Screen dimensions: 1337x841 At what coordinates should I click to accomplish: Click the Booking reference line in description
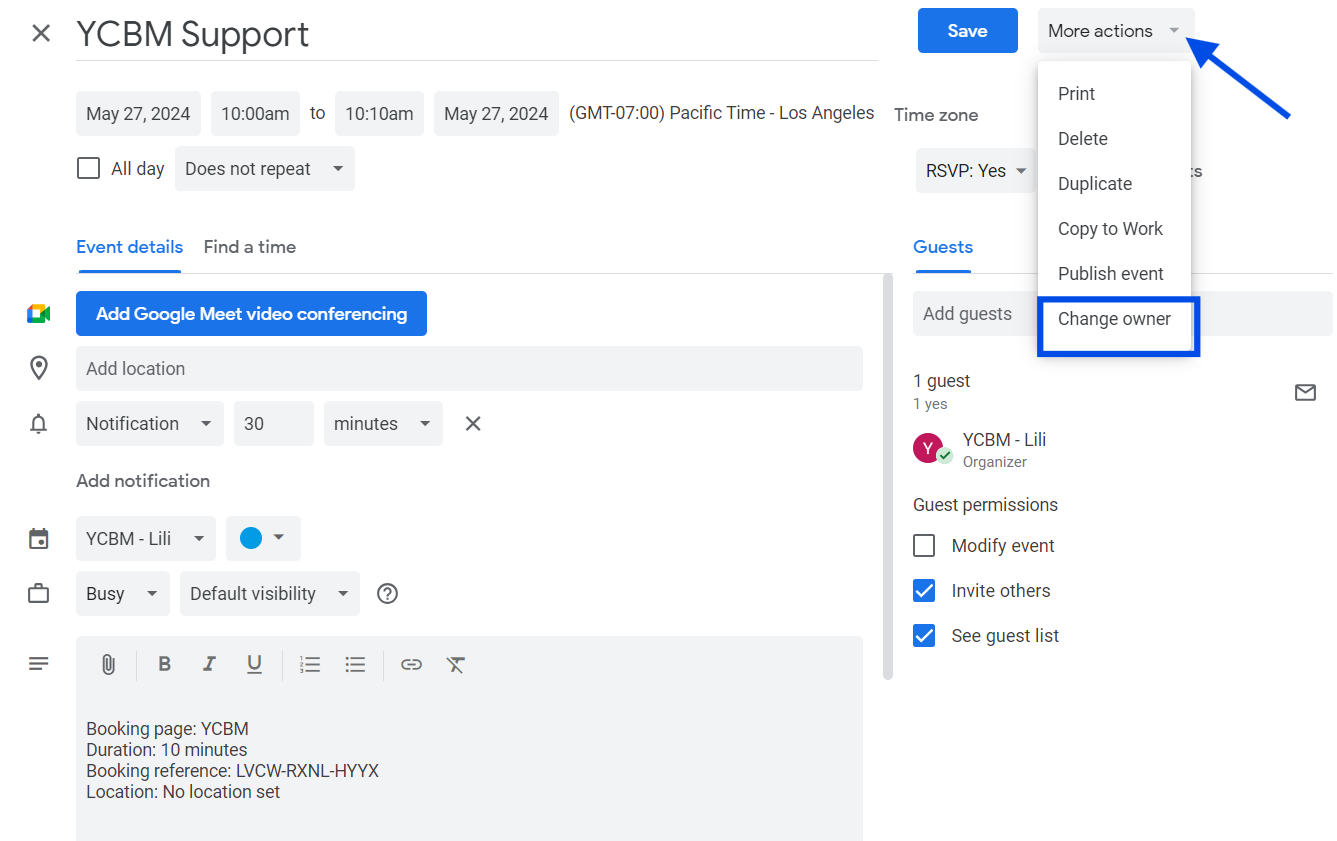point(232,771)
